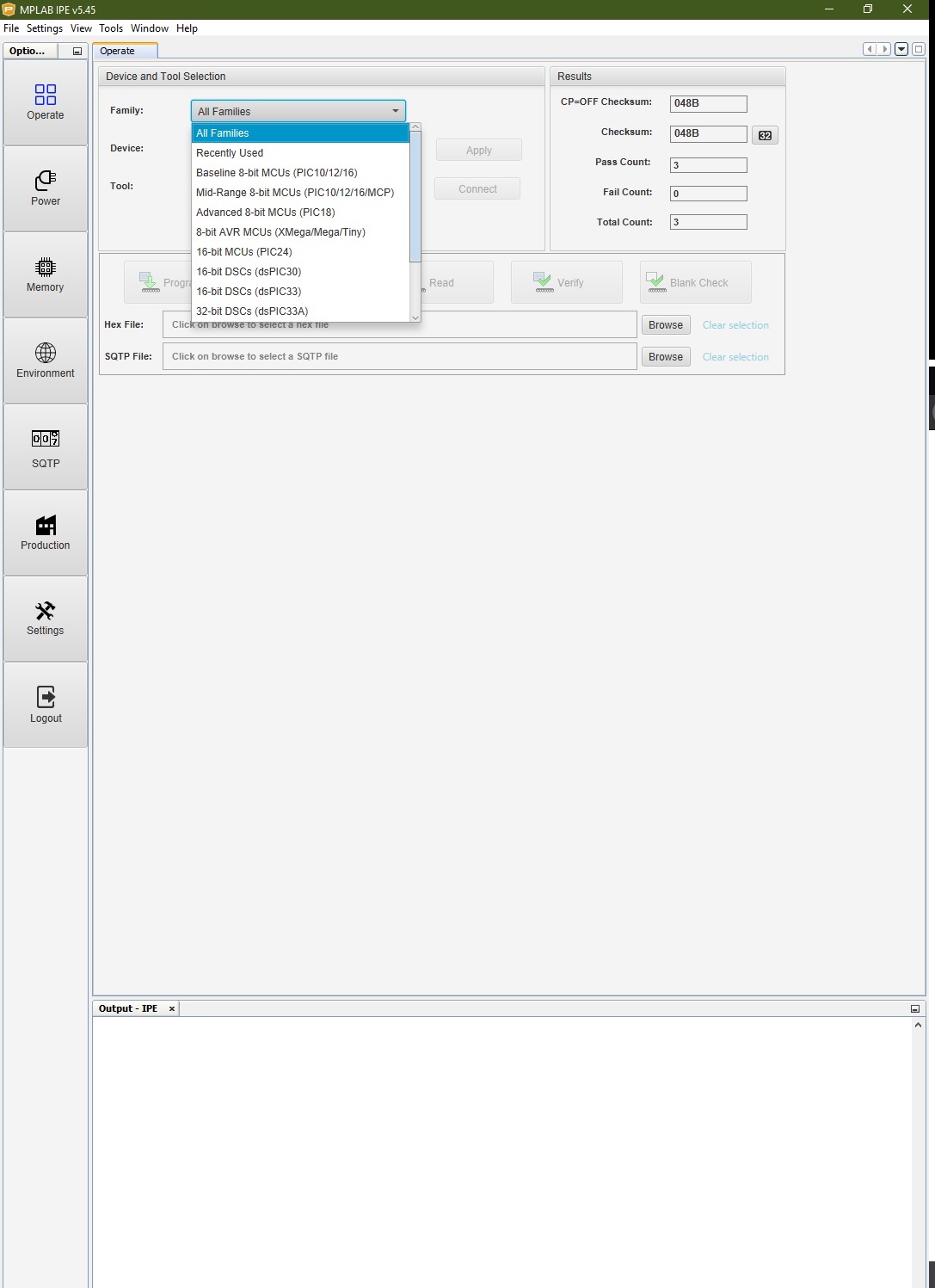
Task: Click the Verify button
Action: [x=566, y=282]
